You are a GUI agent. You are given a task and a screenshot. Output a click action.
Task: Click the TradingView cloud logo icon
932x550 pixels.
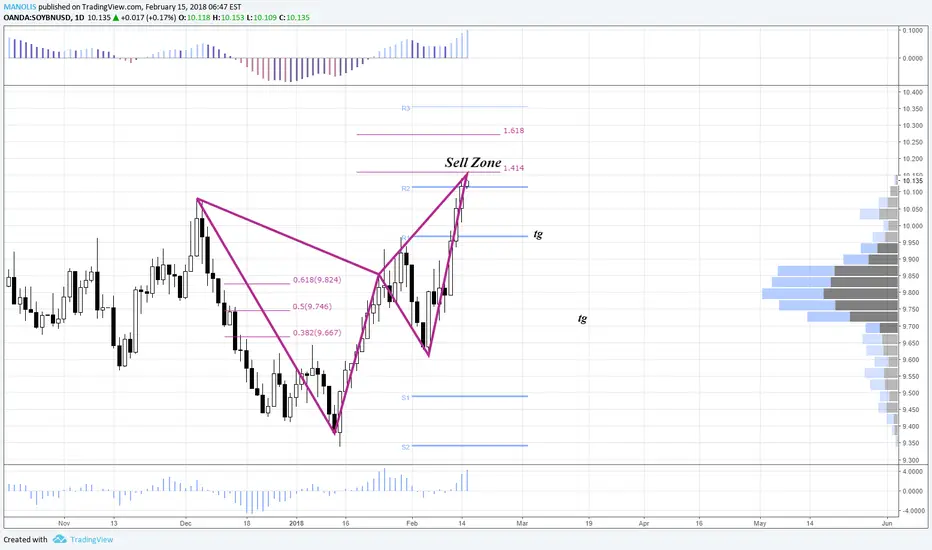click(59, 539)
